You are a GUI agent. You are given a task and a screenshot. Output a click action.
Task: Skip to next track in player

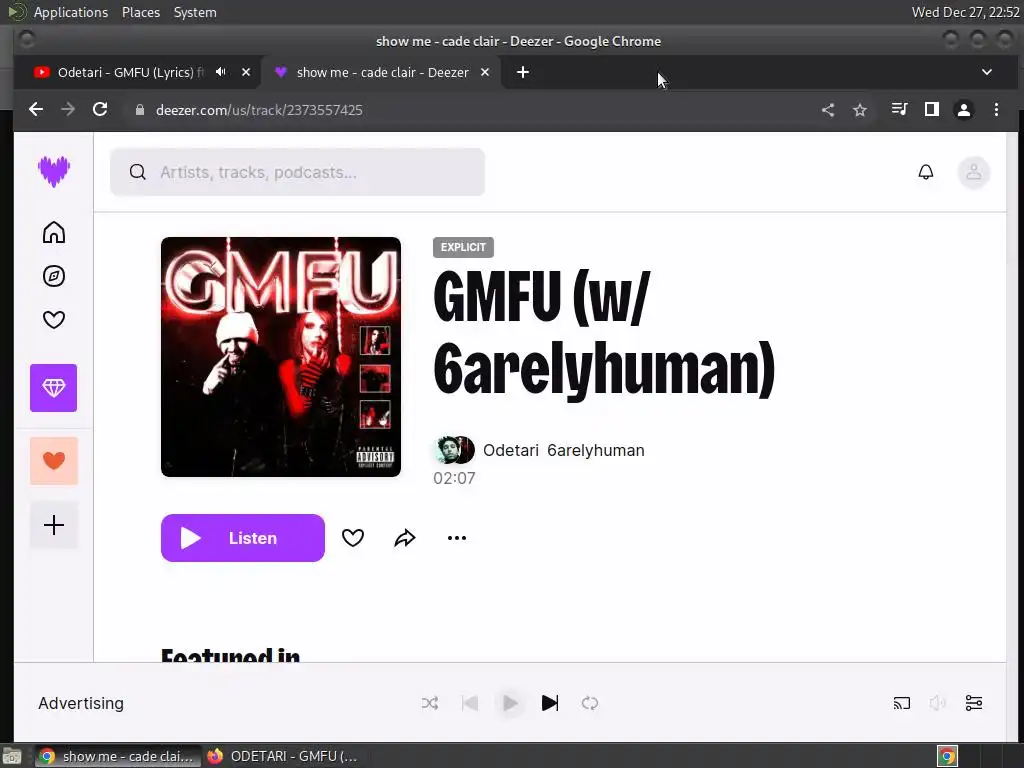(x=550, y=703)
